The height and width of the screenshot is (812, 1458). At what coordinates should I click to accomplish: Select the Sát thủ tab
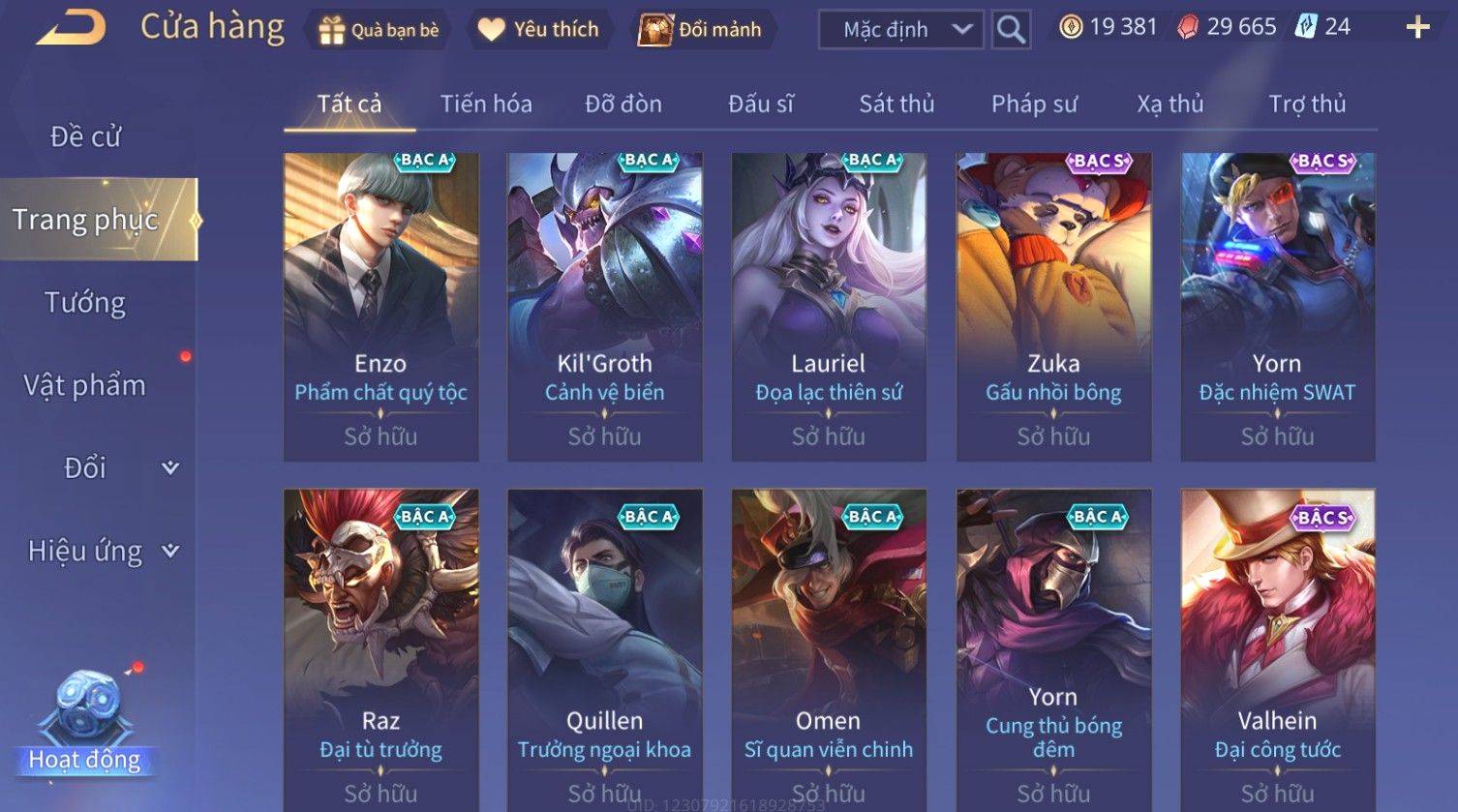896,104
